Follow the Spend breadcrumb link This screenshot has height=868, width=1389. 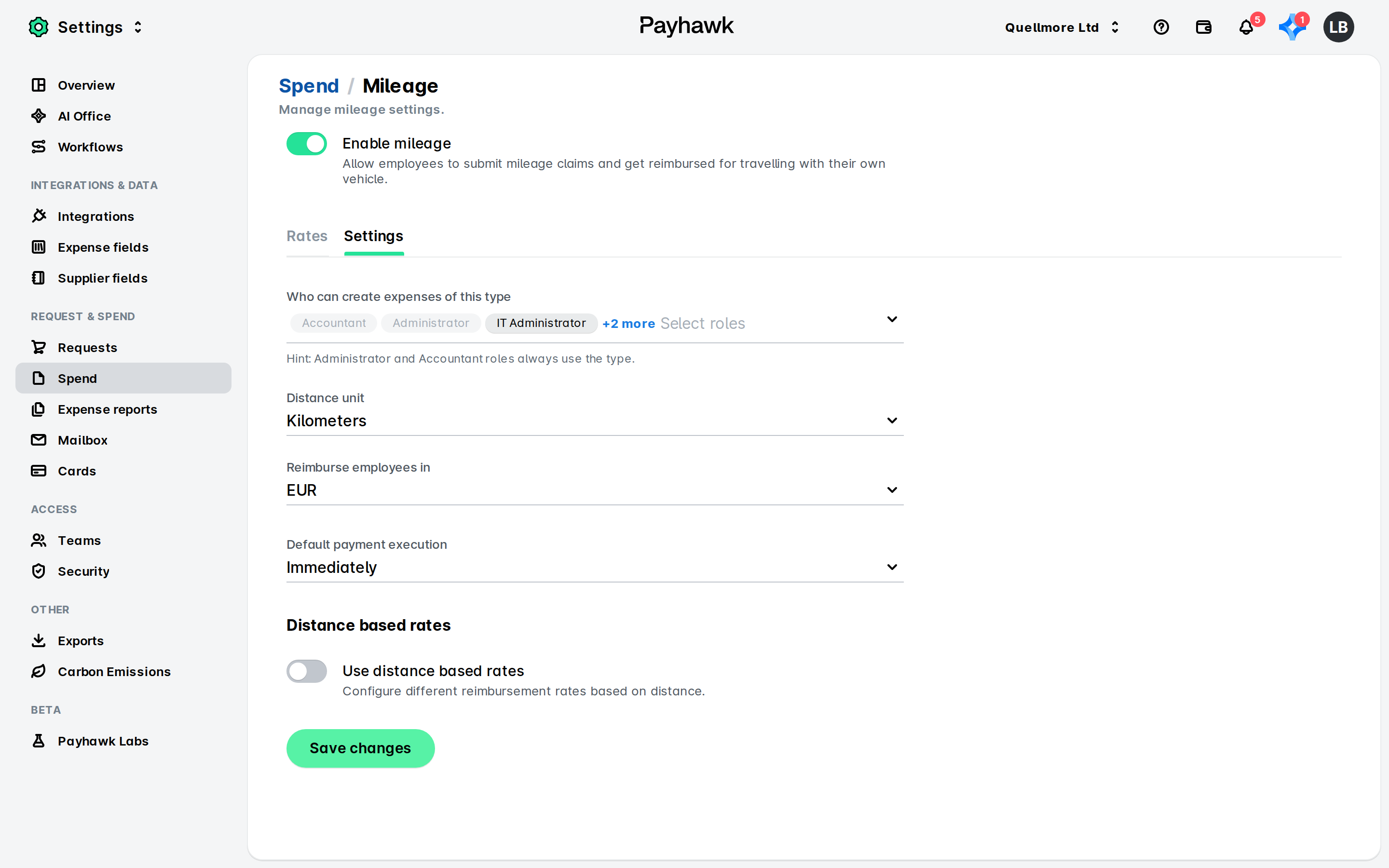point(309,86)
